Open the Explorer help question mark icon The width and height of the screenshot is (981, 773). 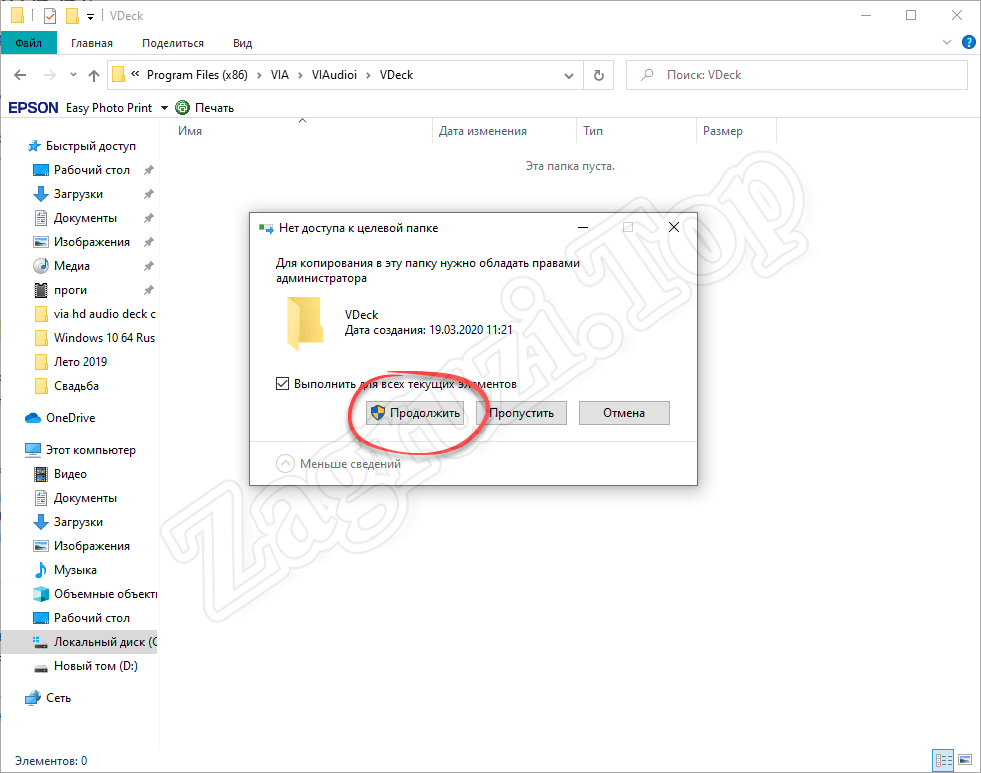(x=968, y=43)
